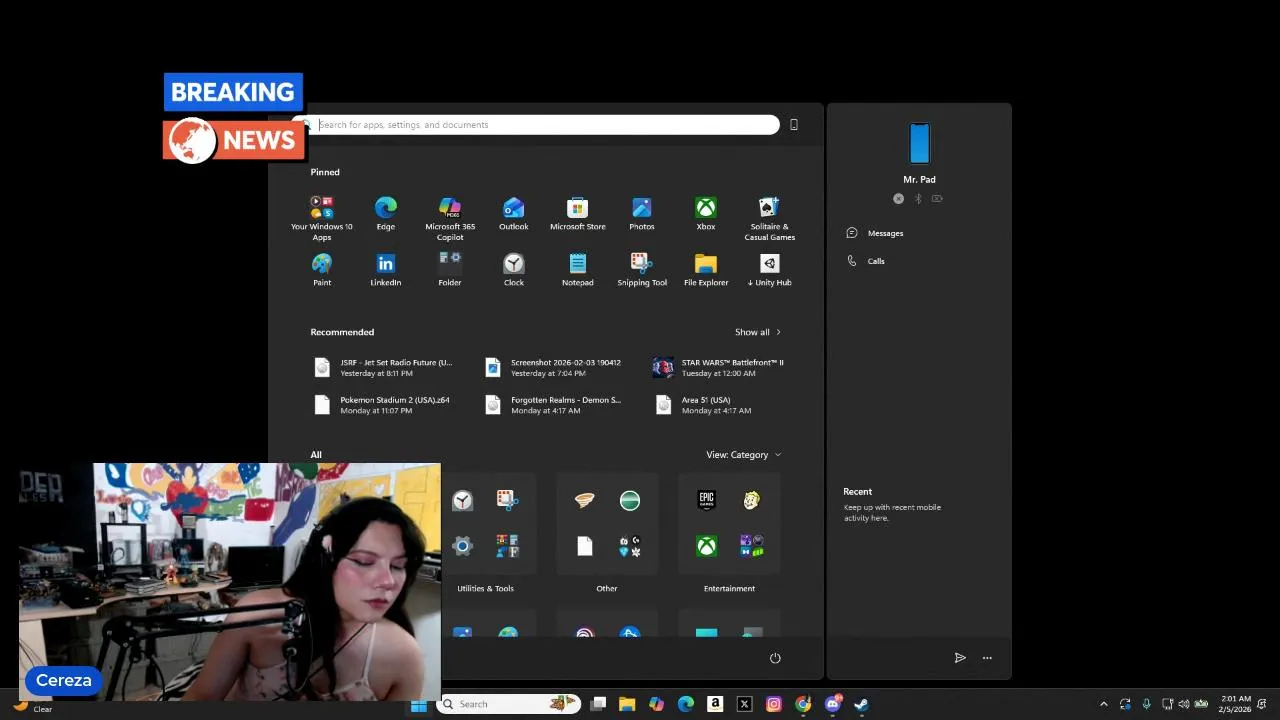The width and height of the screenshot is (1280, 720).
Task: Open Instagram from the taskbar
Action: click(774, 704)
